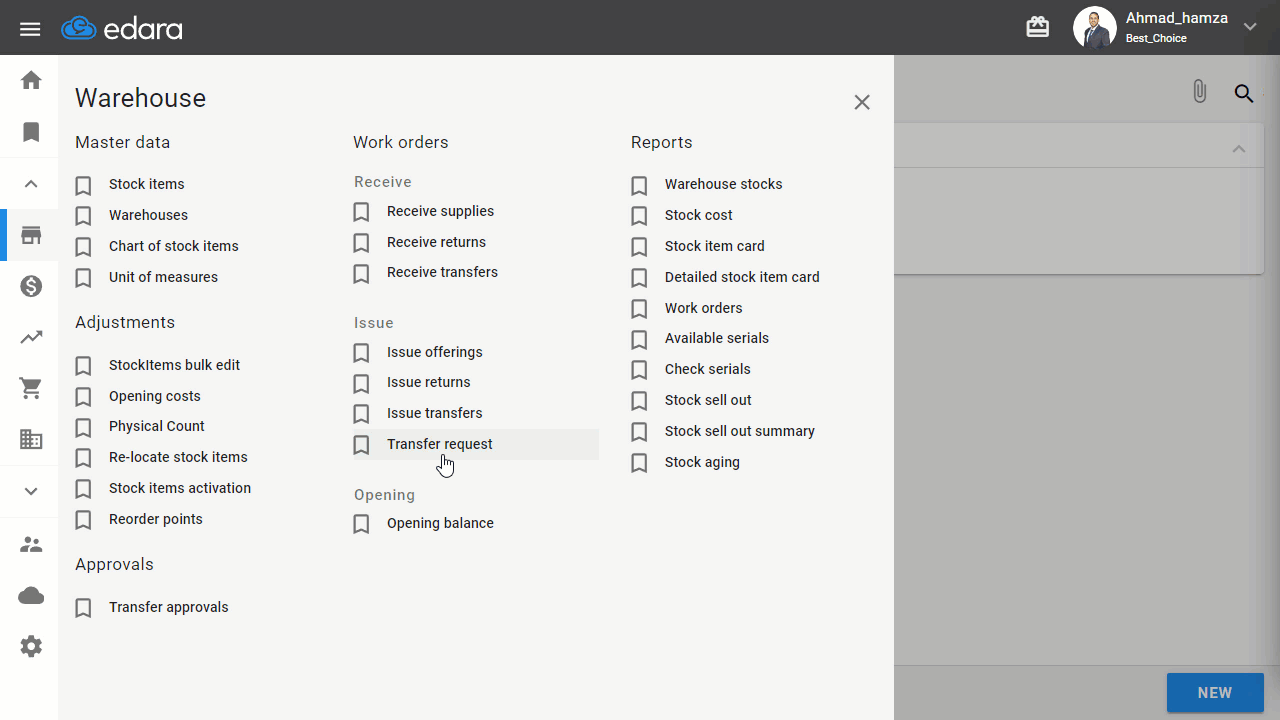Open Physical Count link
The image size is (1280, 720).
(x=157, y=426)
